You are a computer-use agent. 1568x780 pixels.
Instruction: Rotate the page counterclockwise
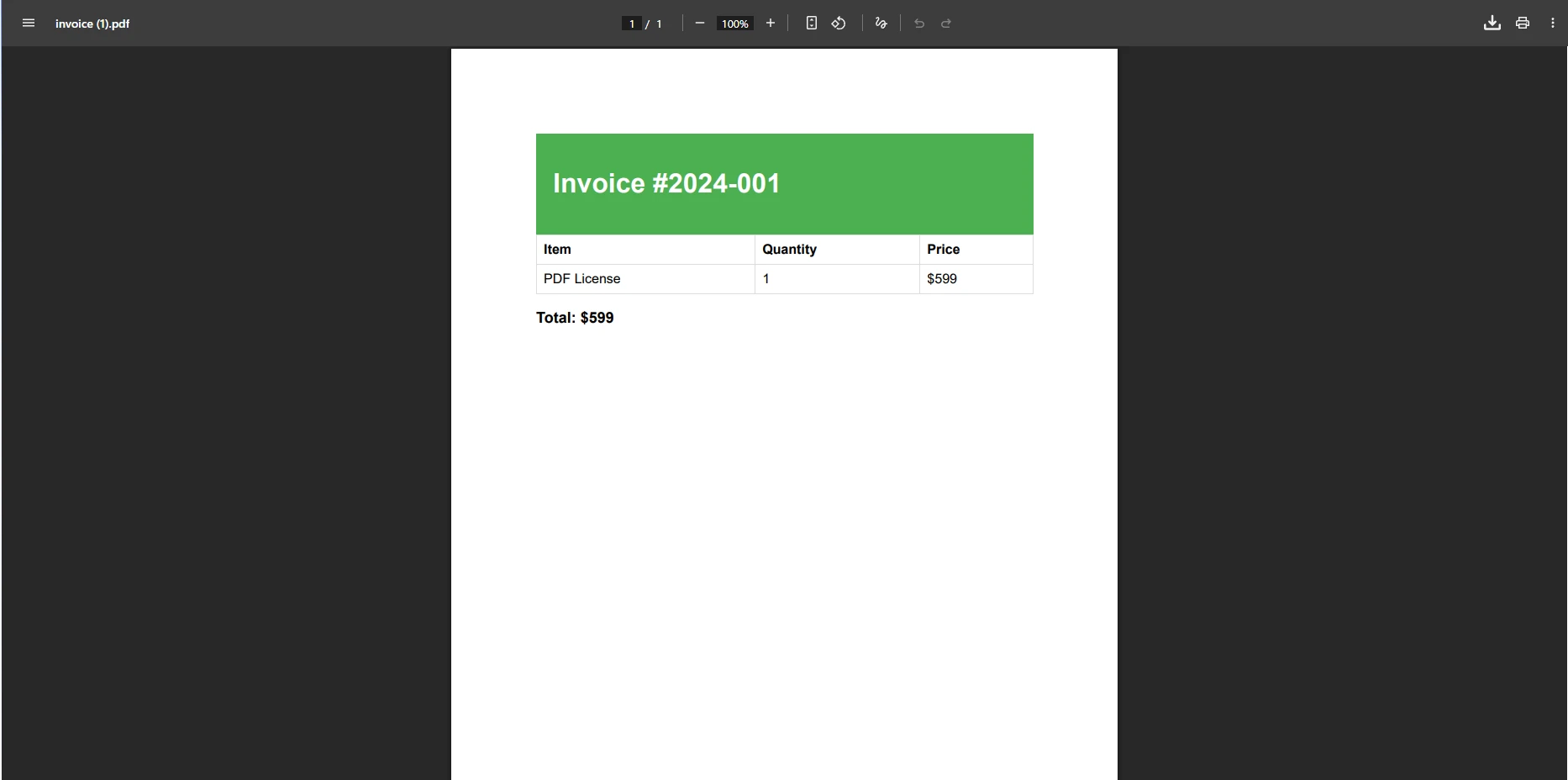(x=838, y=23)
